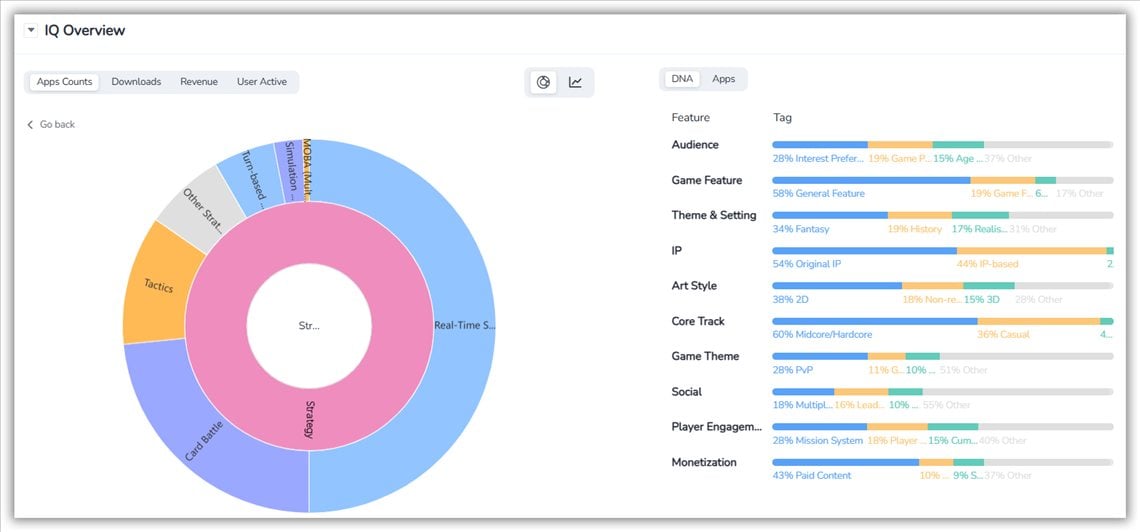Click the Other Strat... gray segment
Screen dimensions: 1140x532
(x=204, y=211)
